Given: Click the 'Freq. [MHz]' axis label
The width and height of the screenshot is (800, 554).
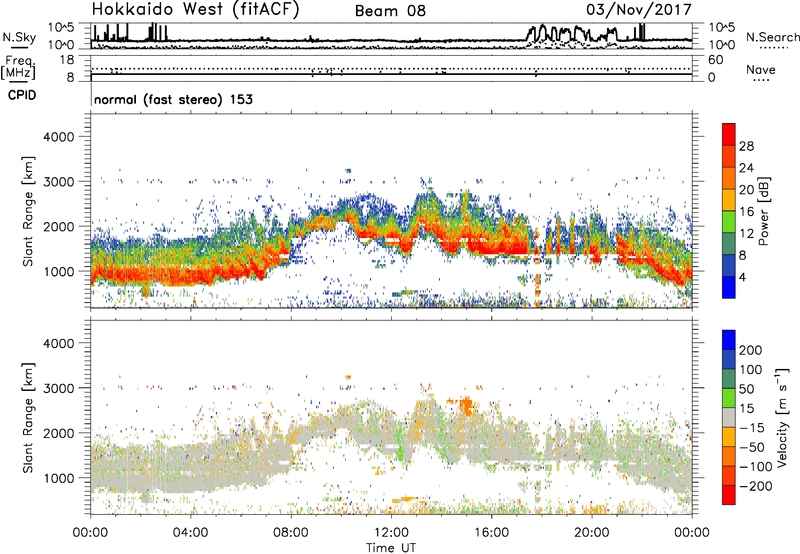Looking at the screenshot, I should tap(18, 68).
